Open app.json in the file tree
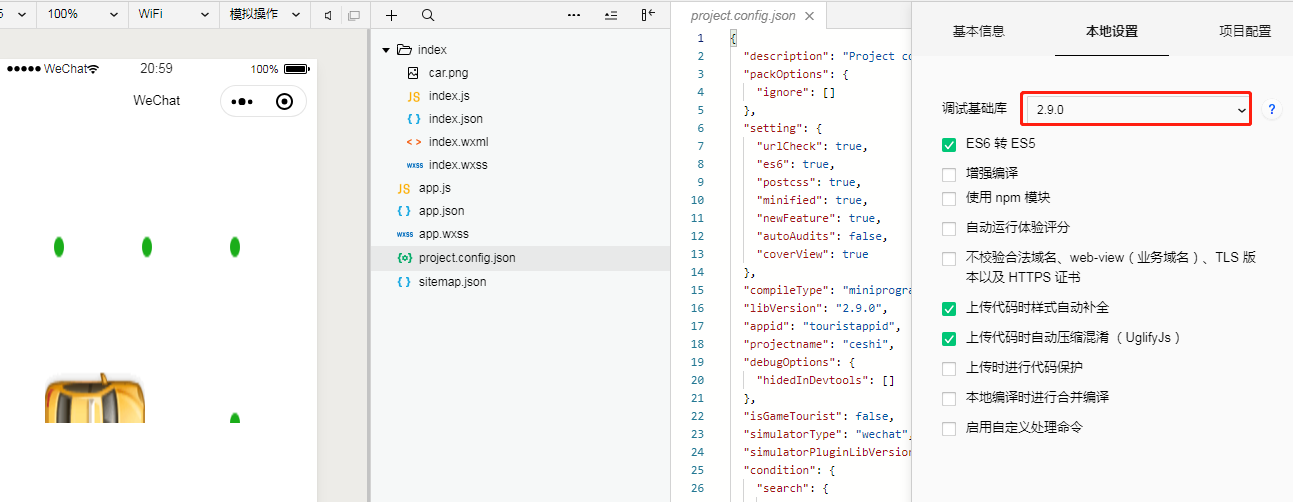The image size is (1293, 502). tap(441, 211)
